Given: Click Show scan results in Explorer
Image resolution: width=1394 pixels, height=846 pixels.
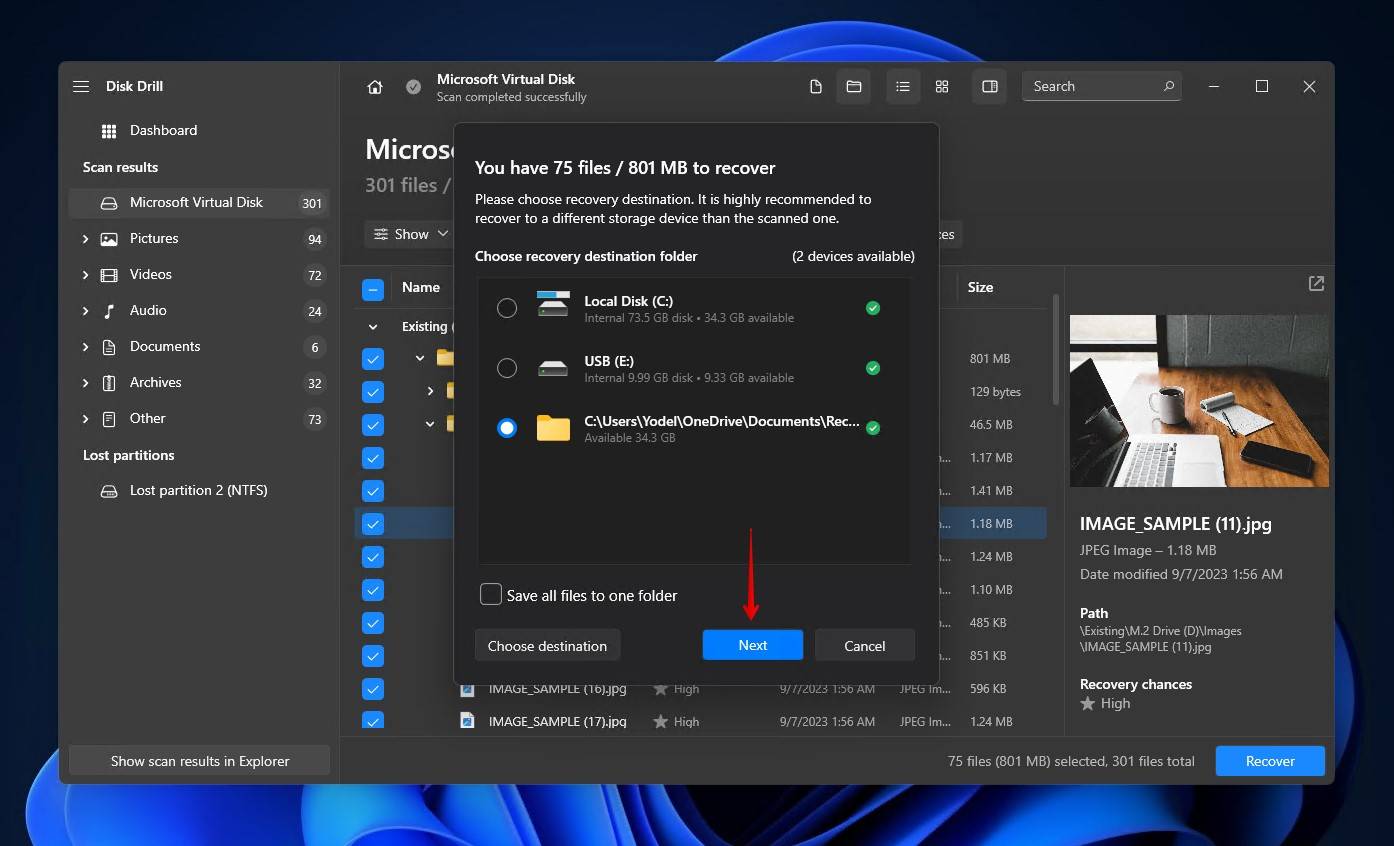Looking at the screenshot, I should [x=200, y=761].
